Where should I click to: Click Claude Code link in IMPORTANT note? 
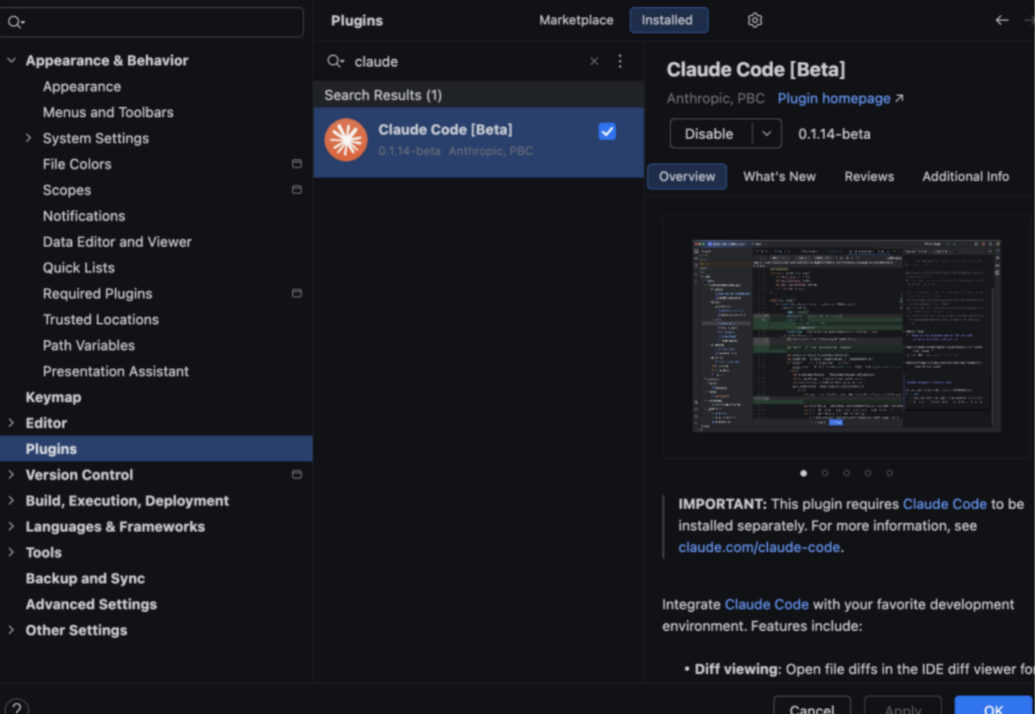(945, 504)
